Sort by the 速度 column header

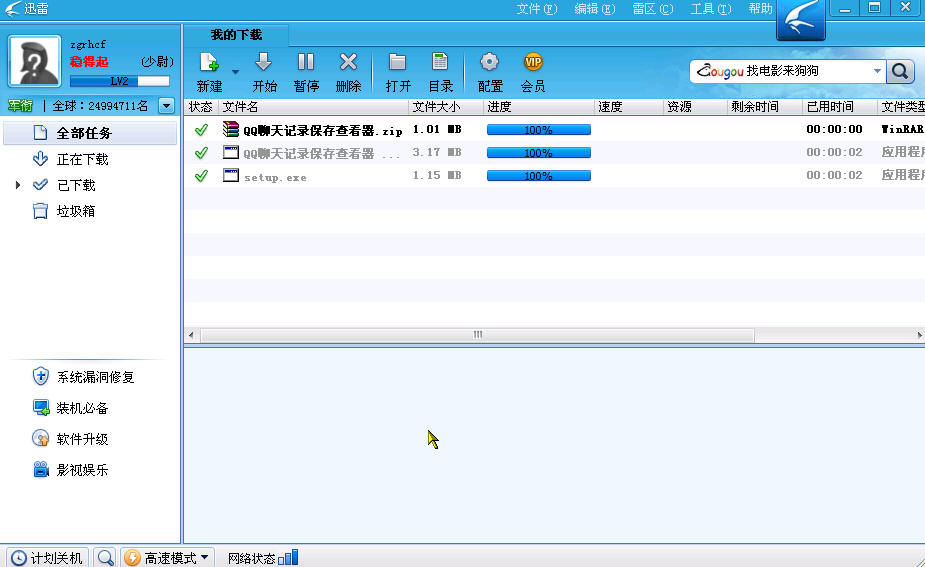tap(628, 107)
